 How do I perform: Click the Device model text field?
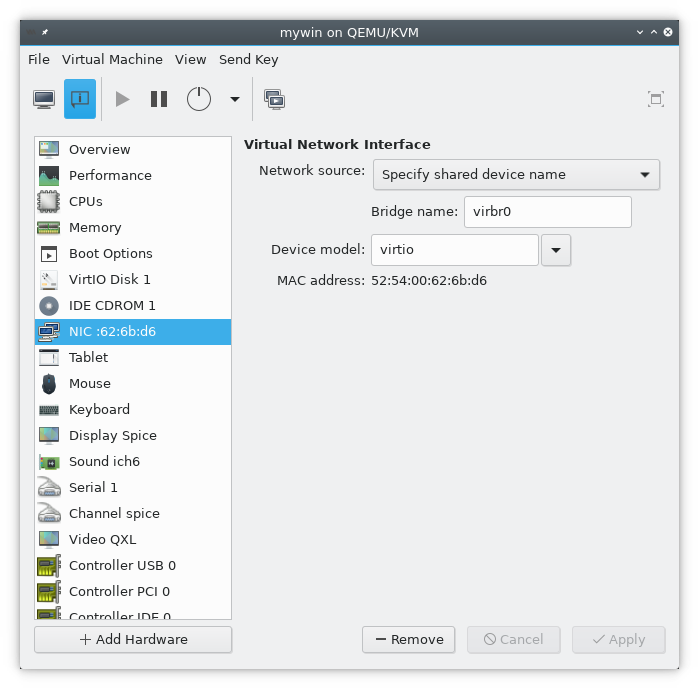pos(455,250)
